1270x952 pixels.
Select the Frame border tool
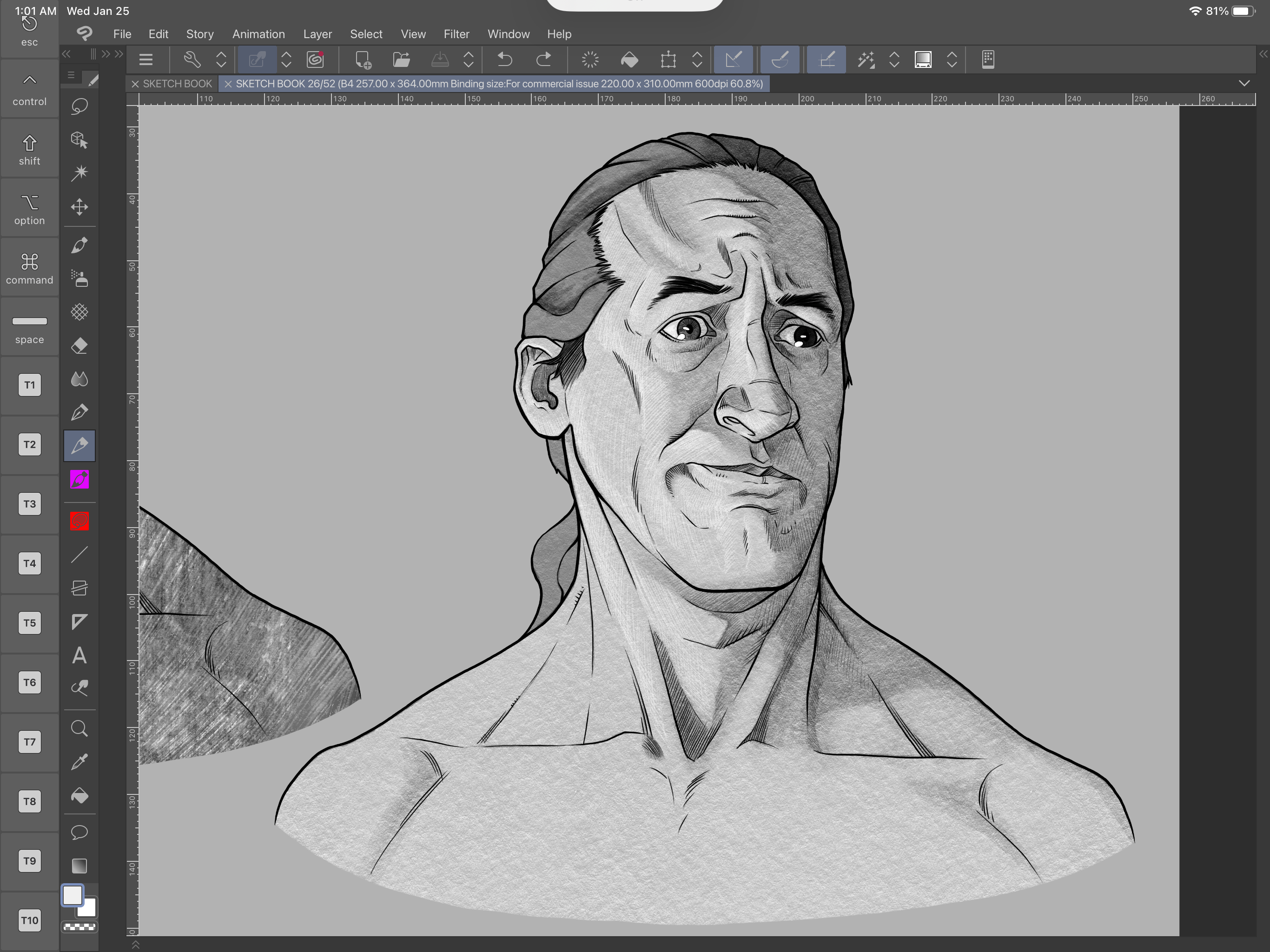click(79, 588)
